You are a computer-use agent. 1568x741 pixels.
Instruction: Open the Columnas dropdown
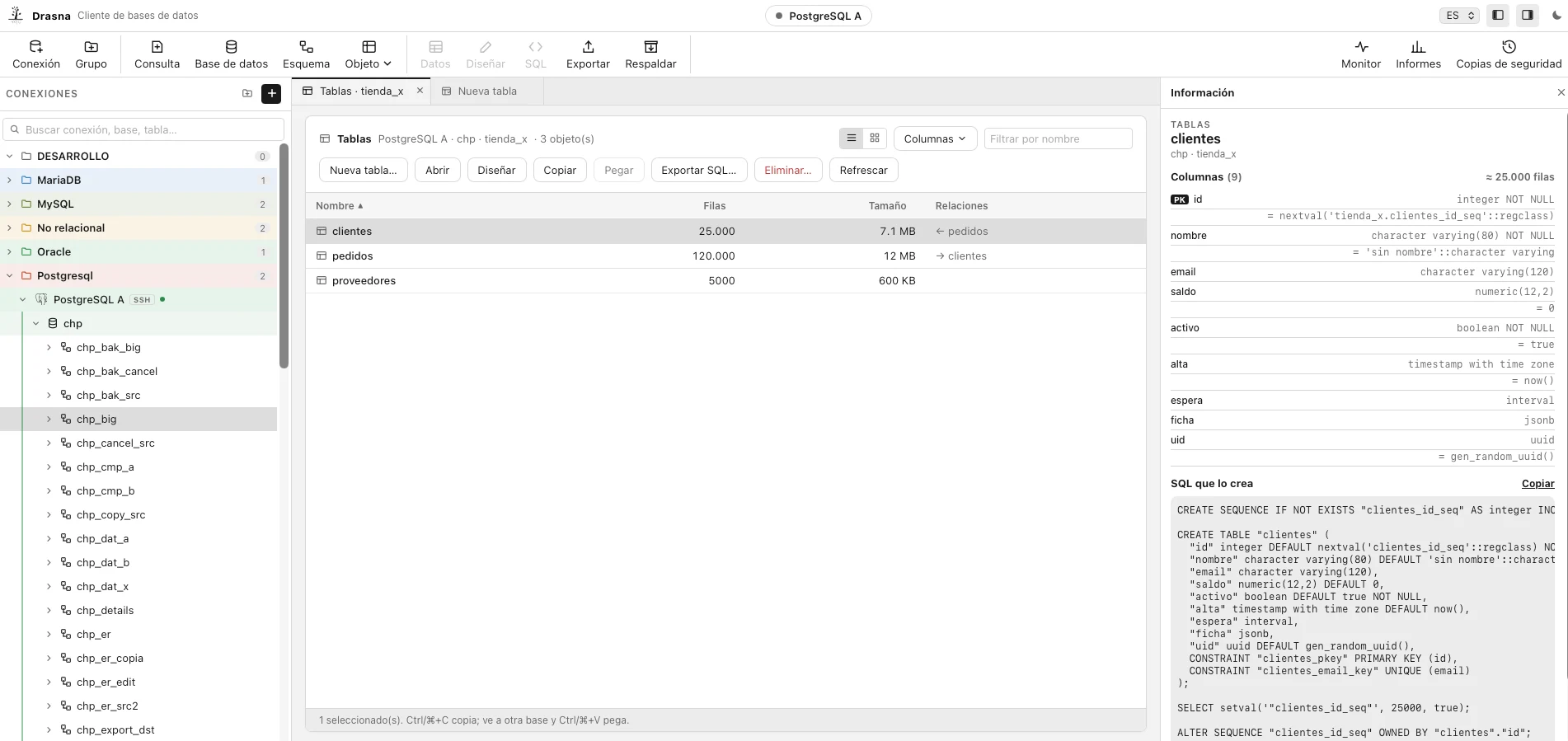click(x=935, y=138)
